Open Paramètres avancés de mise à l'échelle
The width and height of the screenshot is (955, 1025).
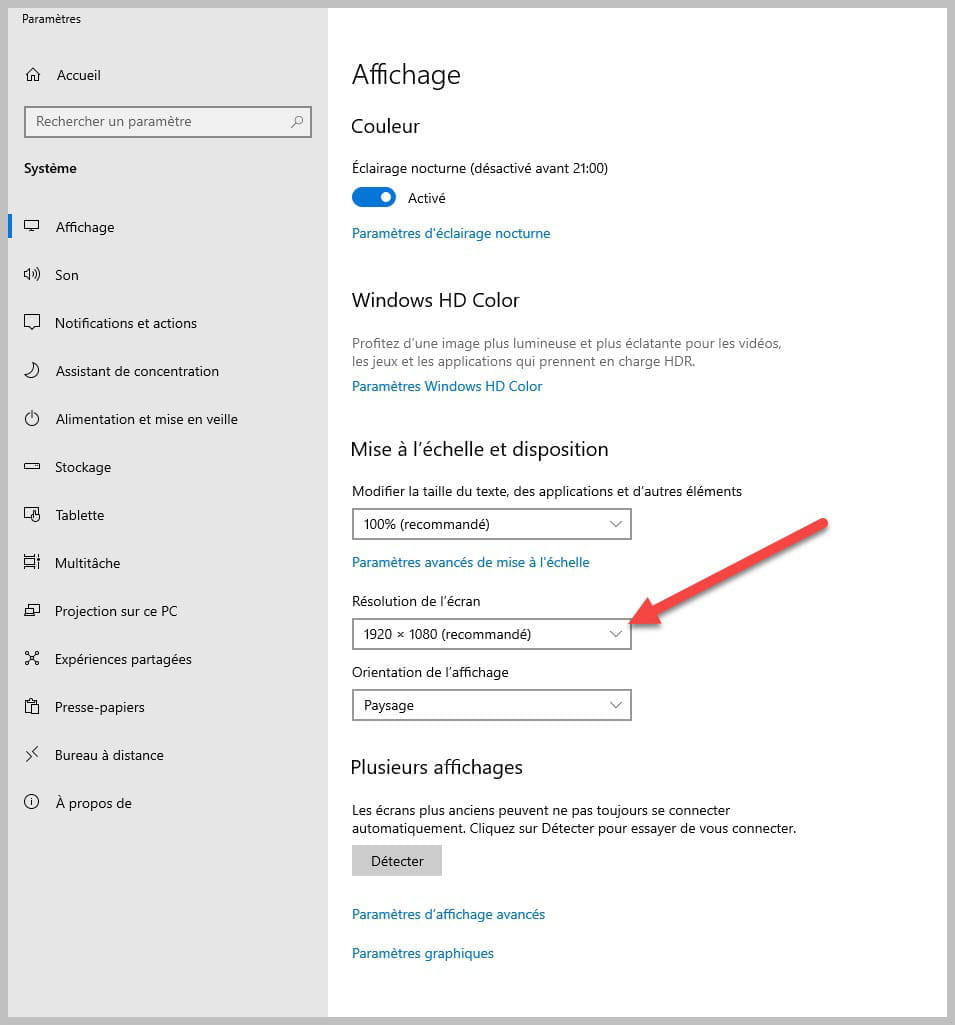tap(471, 562)
